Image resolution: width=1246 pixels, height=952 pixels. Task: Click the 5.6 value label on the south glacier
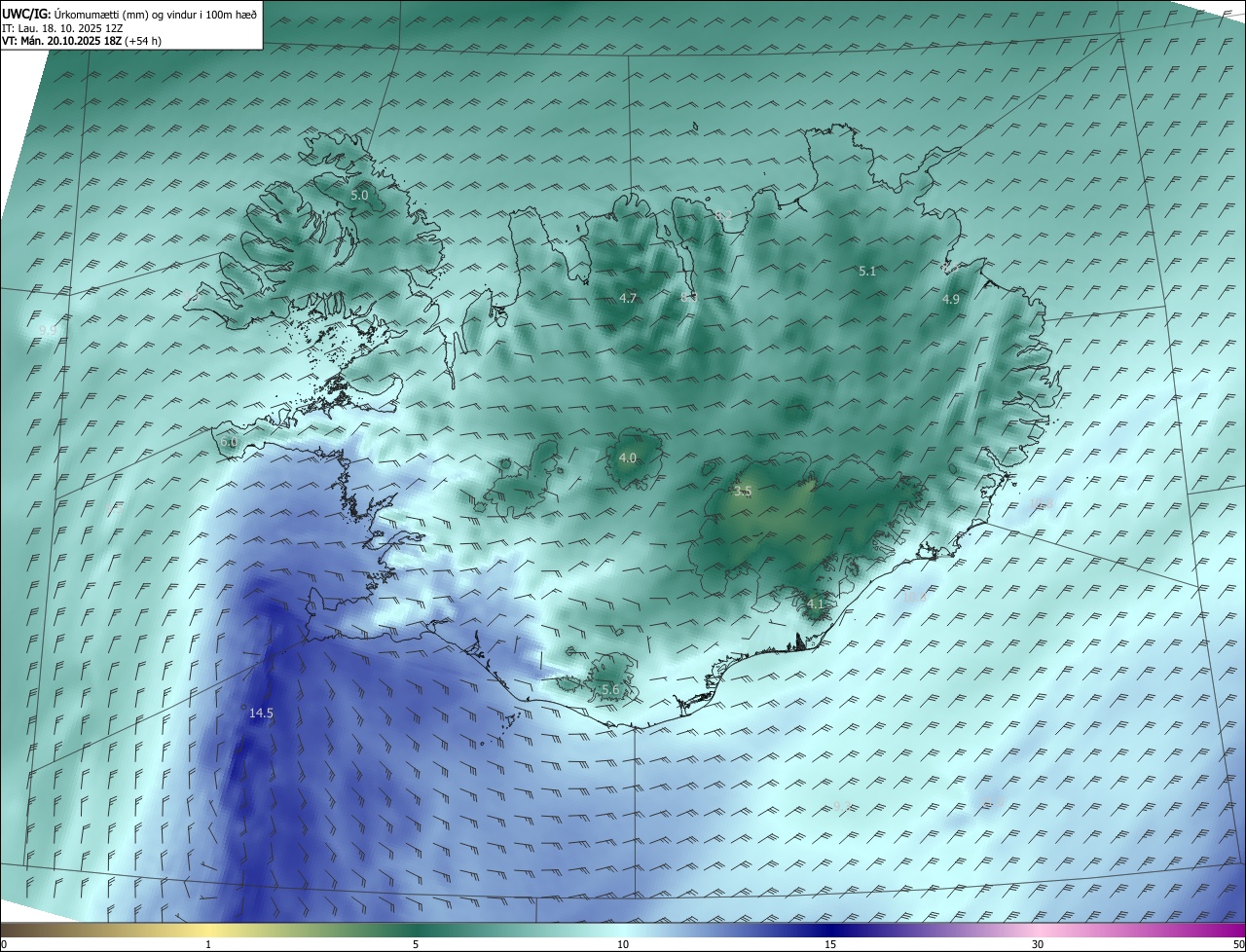pos(610,689)
